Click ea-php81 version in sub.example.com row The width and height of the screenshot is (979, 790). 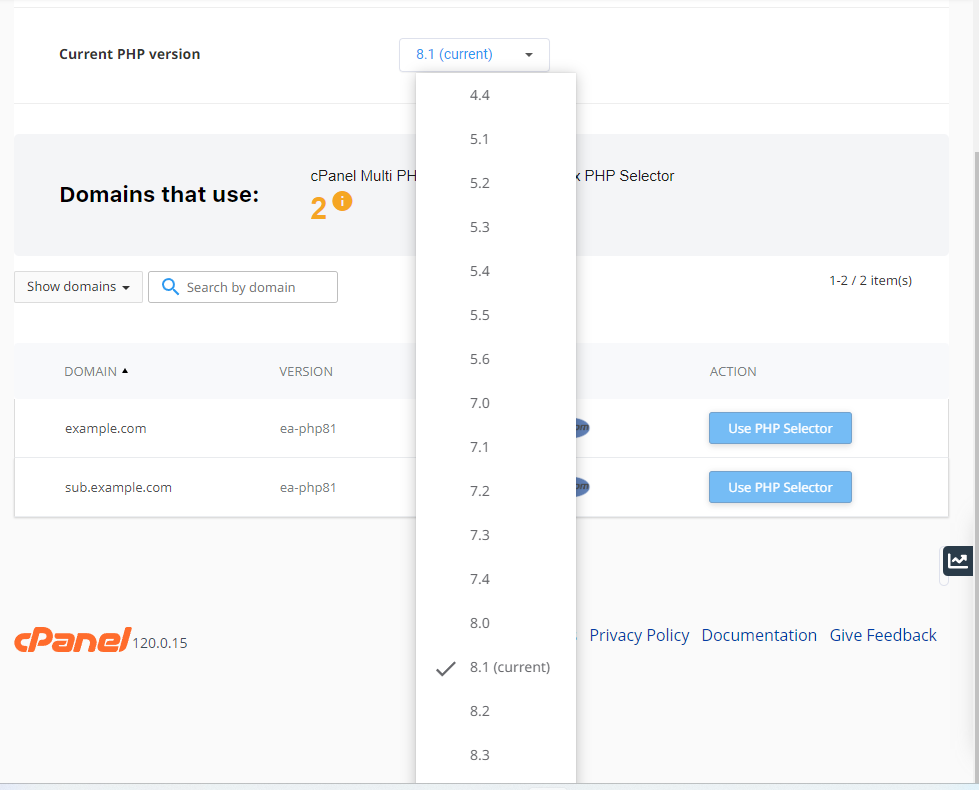pos(308,488)
